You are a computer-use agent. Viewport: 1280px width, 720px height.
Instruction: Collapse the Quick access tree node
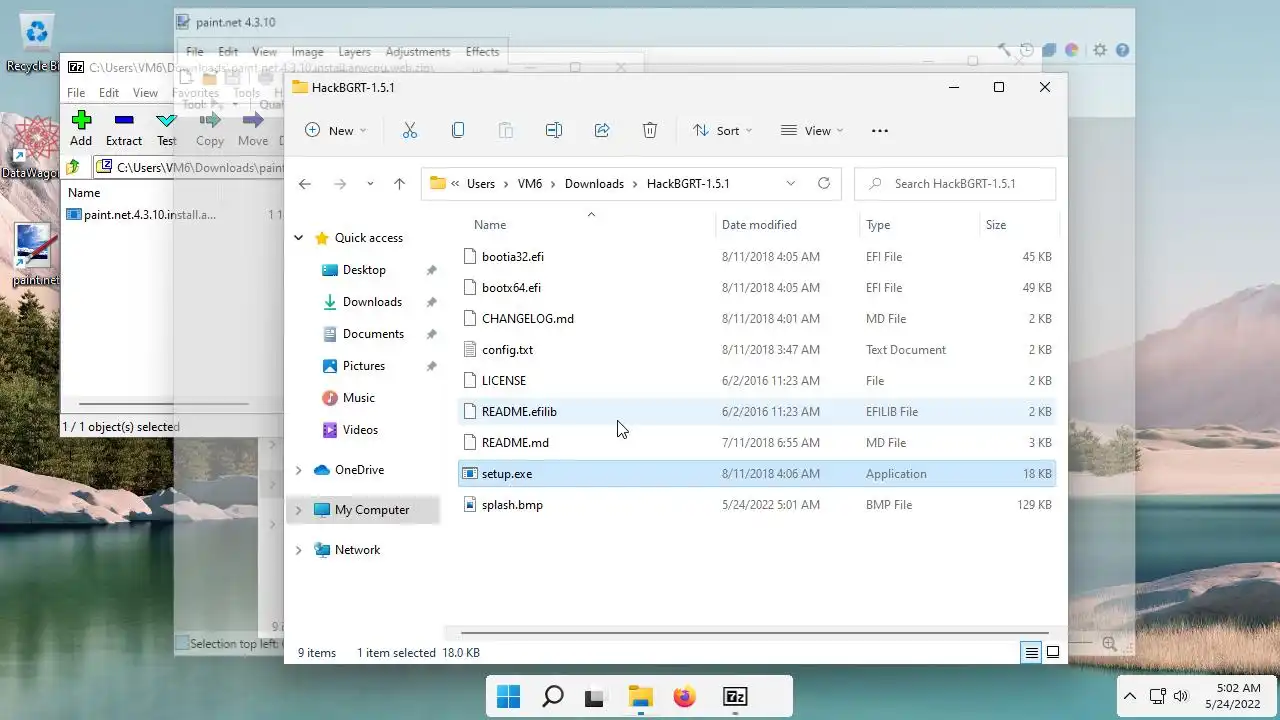298,238
